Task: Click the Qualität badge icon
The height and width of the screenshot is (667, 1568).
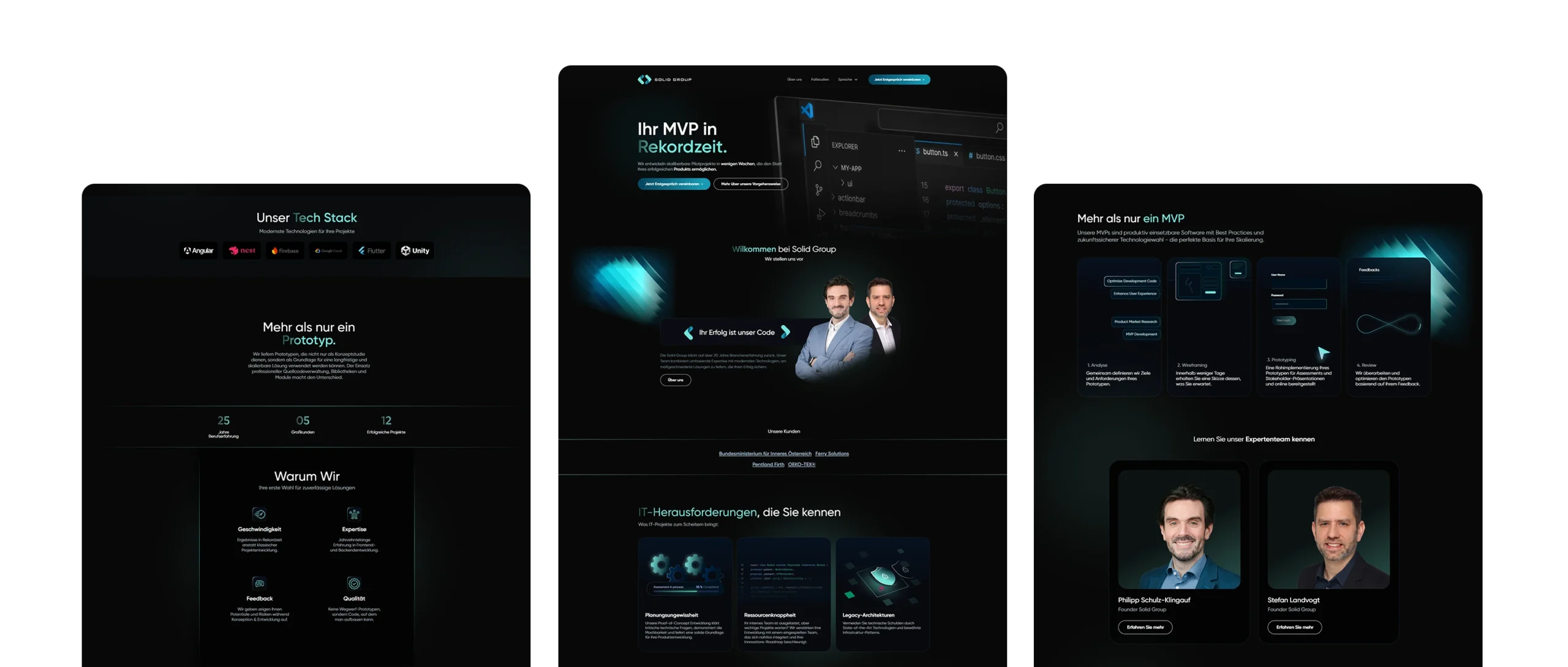Action: (354, 583)
